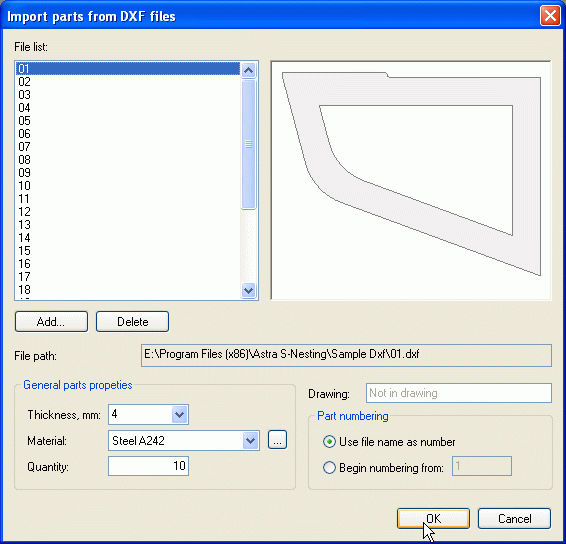Choose file 18 from file list
Image resolution: width=566 pixels, height=544 pixels.
128,290
